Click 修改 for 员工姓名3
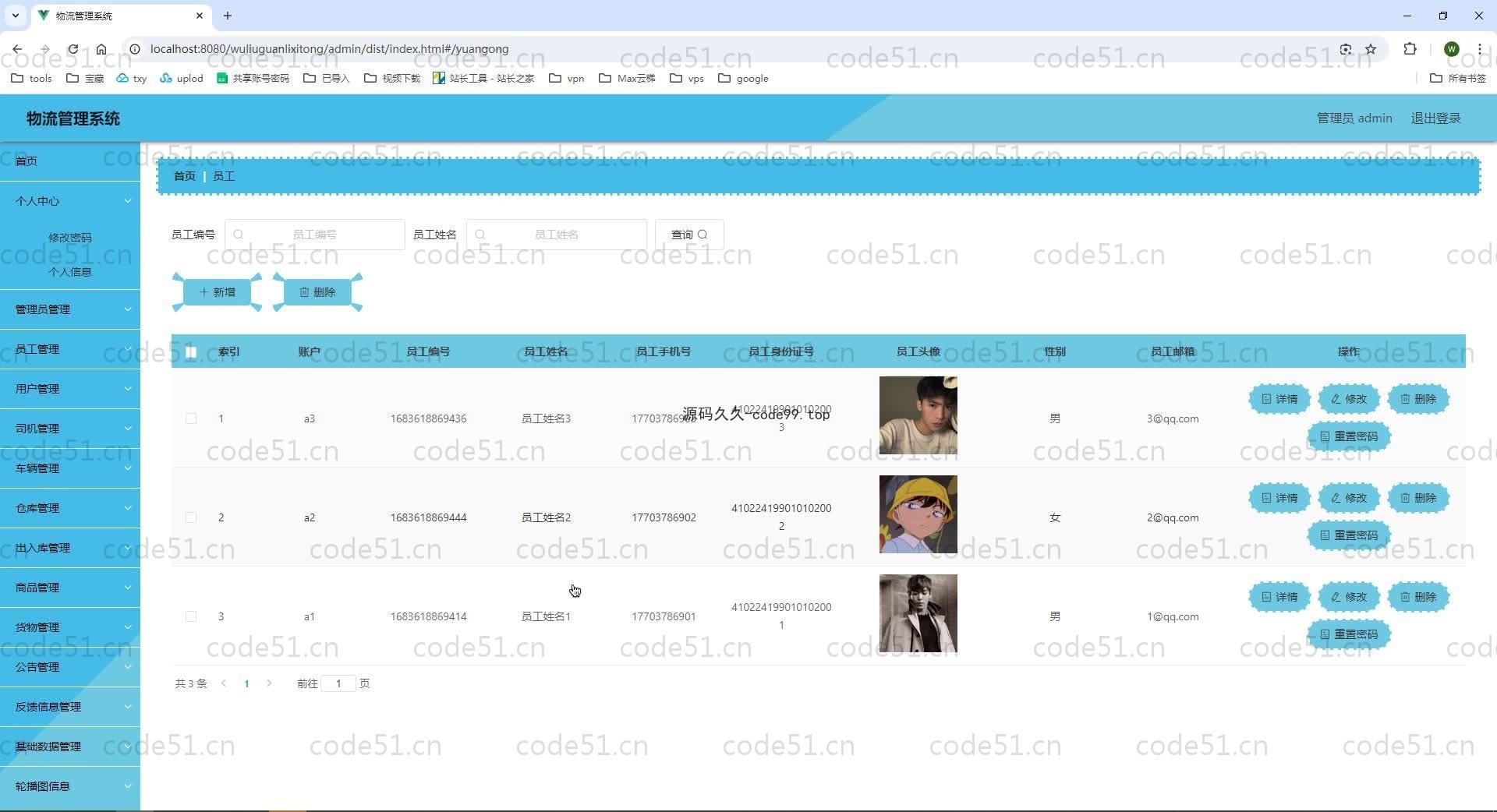 click(x=1349, y=399)
